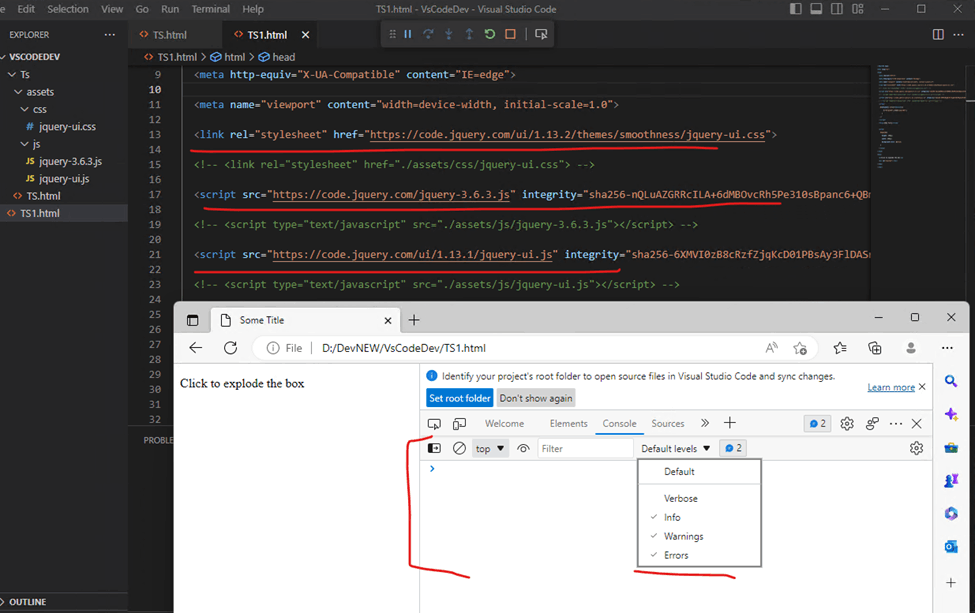The image size is (975, 613).
Task: Open Outlook from the Edge sidebar
Action: 951,547
